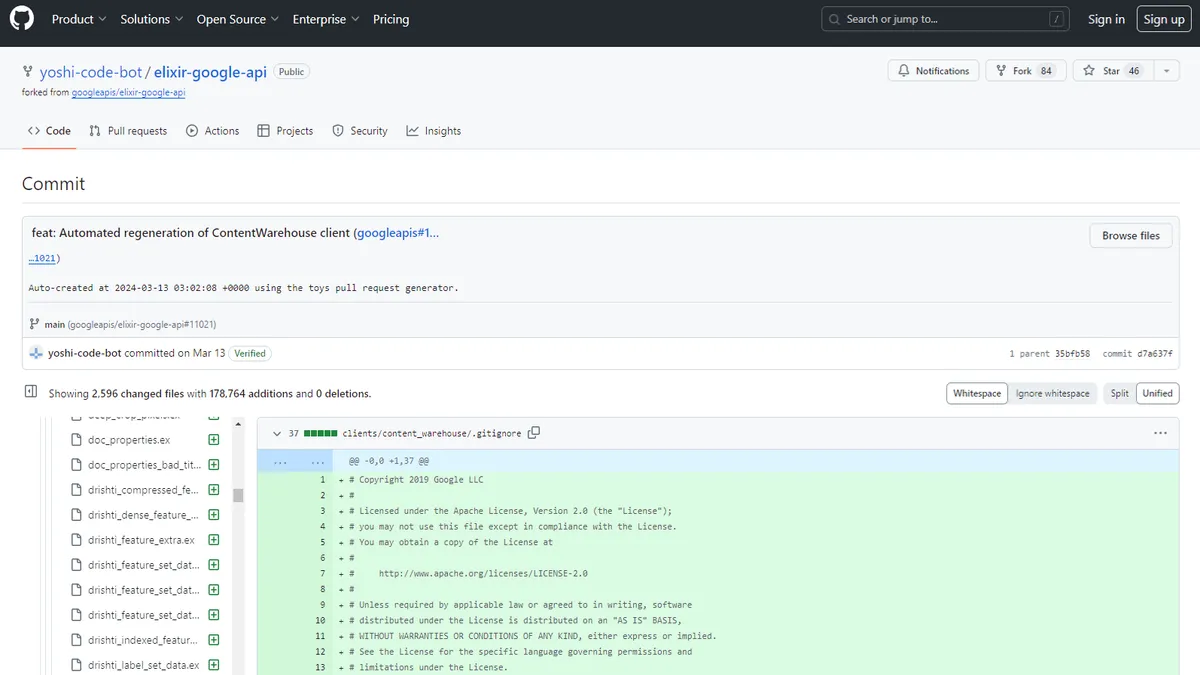Switch to the Actions tab
Viewport: 1200px width, 675px height.
pyautogui.click(x=212, y=131)
